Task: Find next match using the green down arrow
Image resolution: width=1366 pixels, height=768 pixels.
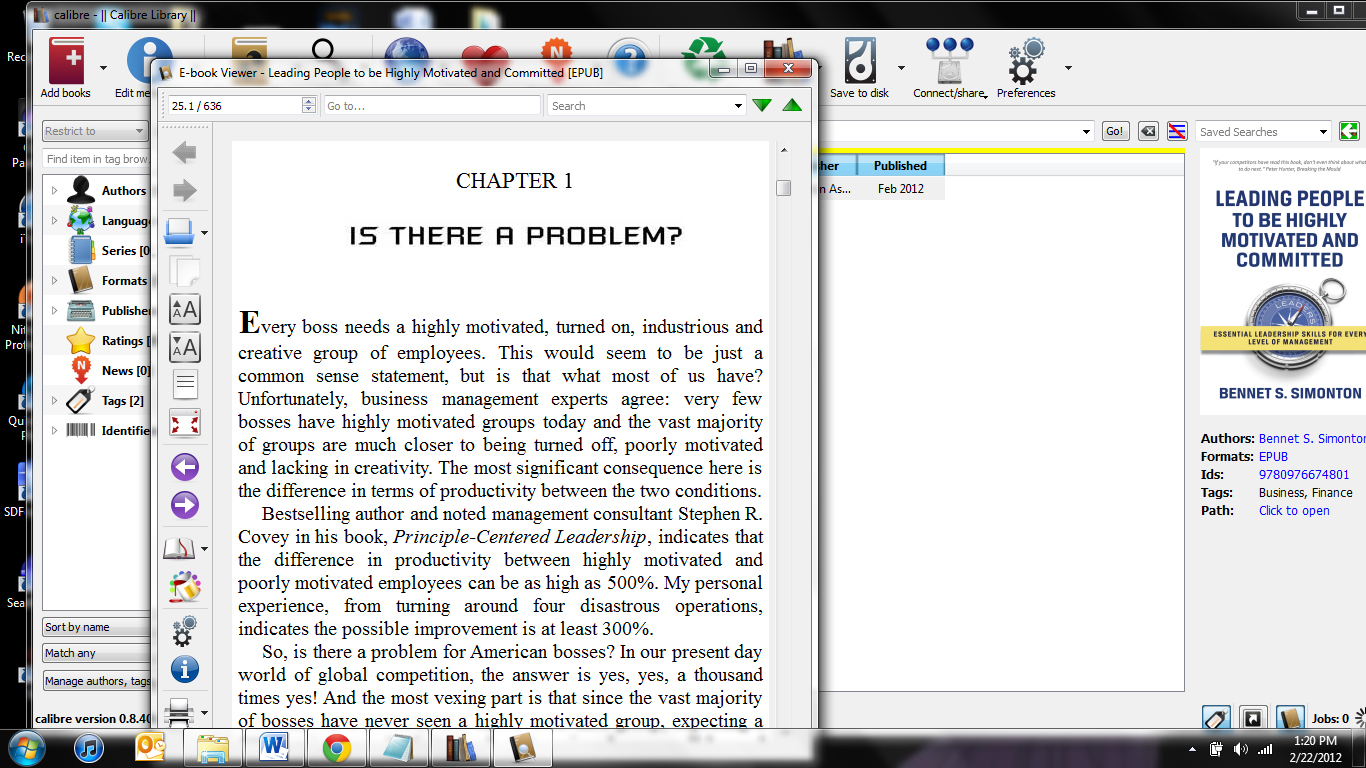Action: pos(762,105)
